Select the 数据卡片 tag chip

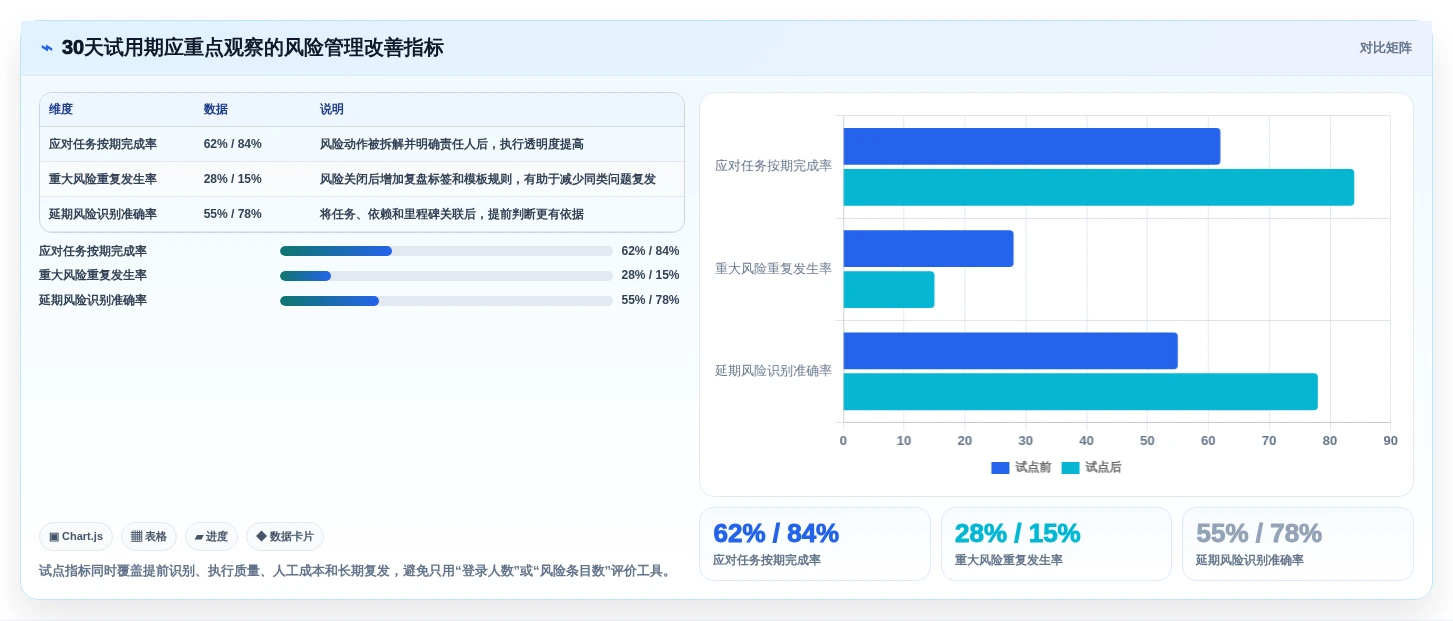[x=285, y=537]
